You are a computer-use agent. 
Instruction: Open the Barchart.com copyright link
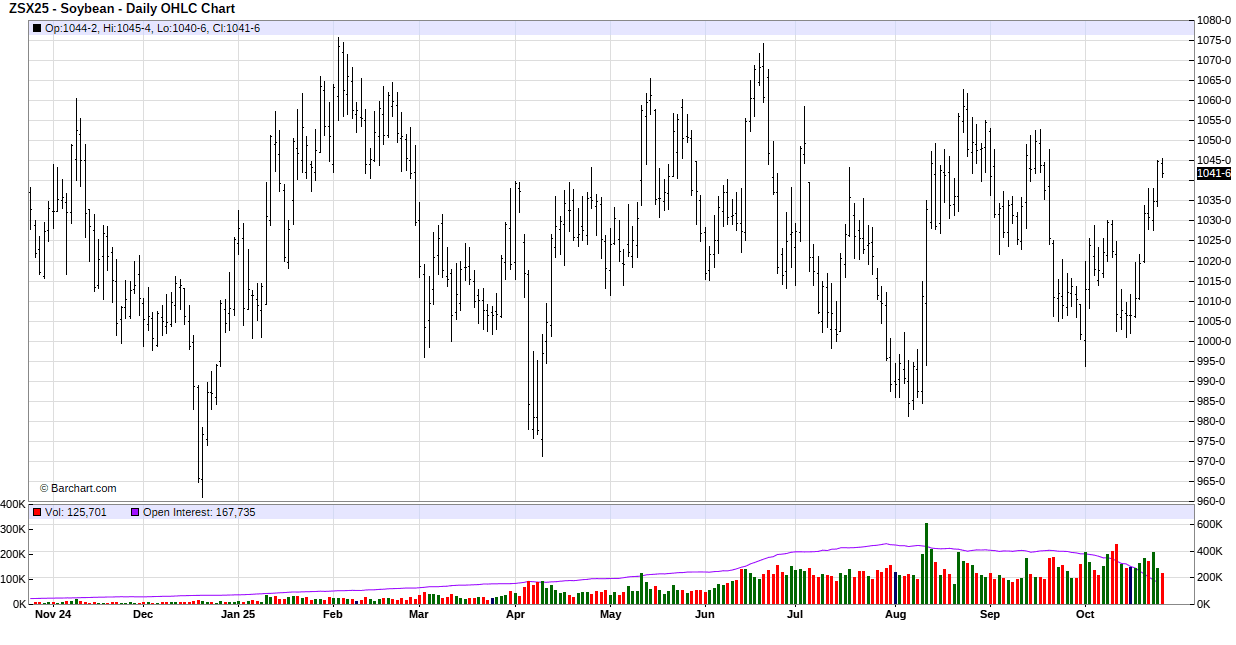[78, 488]
